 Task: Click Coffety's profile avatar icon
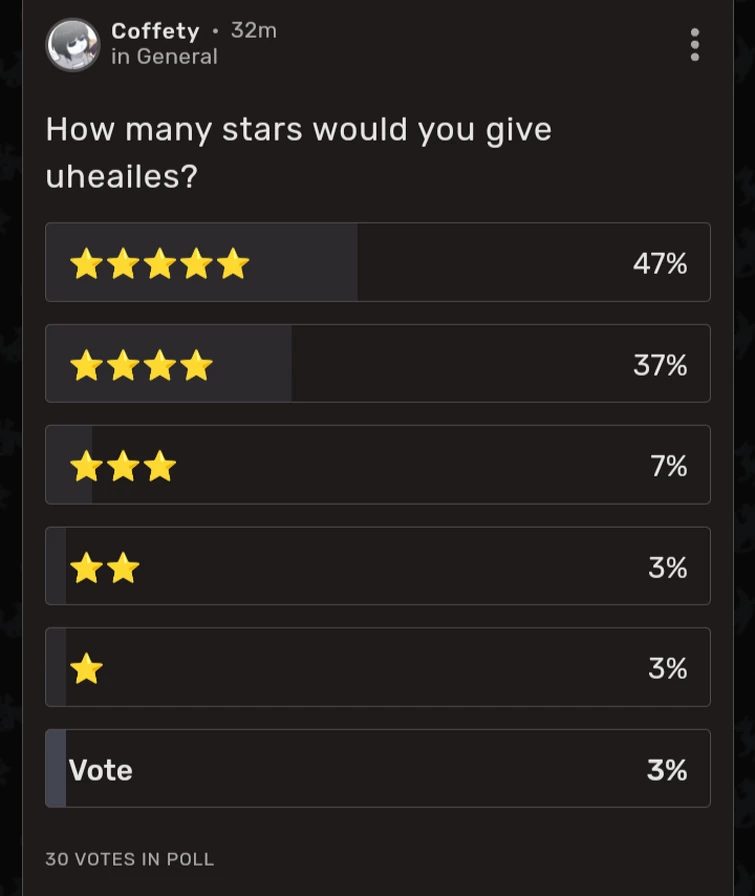point(72,45)
